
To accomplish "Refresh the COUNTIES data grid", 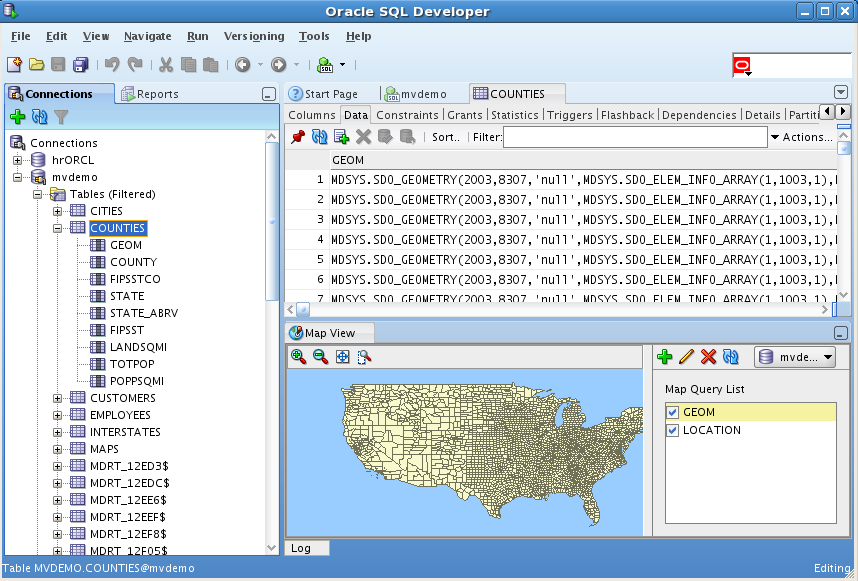I will (320, 137).
